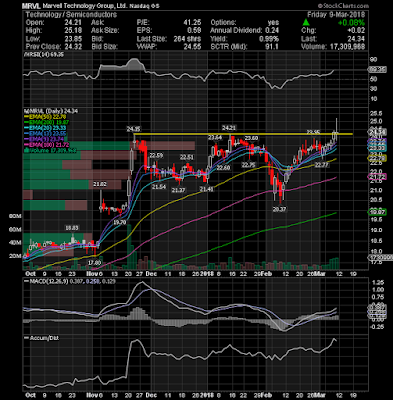Click the yellow horizontal resistance line
393x400 pixels.
[x=243, y=134]
